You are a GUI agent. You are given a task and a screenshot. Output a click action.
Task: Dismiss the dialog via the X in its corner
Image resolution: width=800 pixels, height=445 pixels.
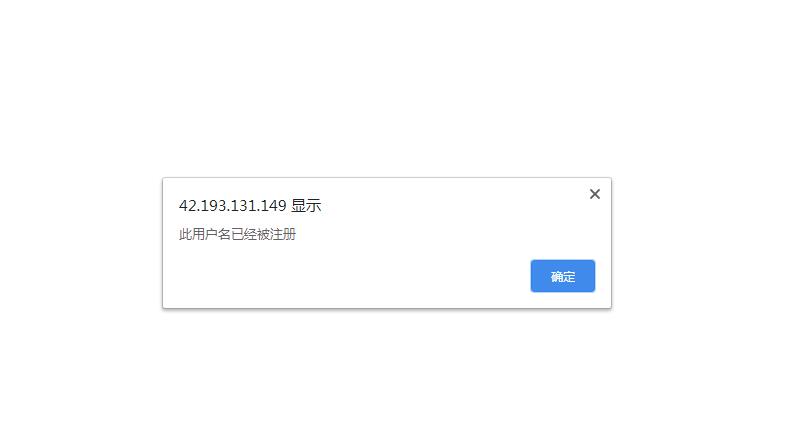[x=594, y=194]
